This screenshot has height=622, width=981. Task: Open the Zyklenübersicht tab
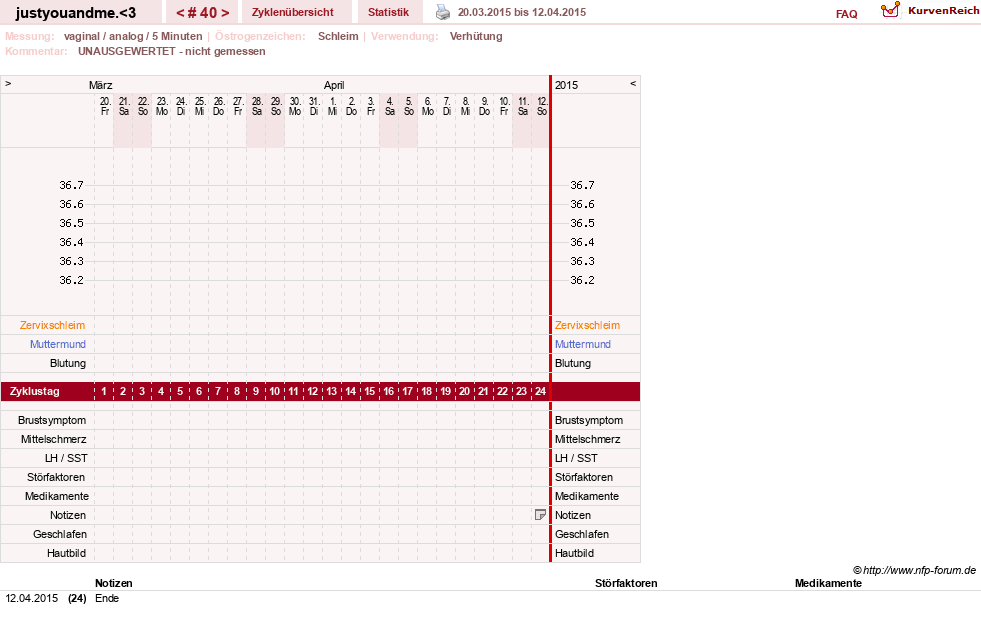[x=293, y=12]
